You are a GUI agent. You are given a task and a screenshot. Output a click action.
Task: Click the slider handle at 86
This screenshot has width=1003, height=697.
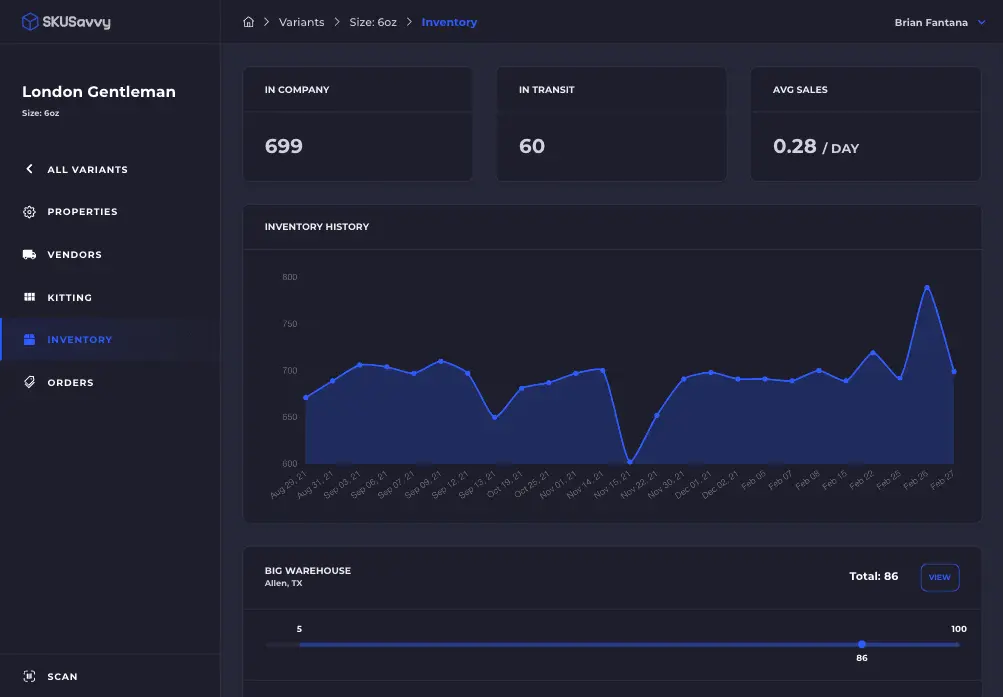coord(862,644)
